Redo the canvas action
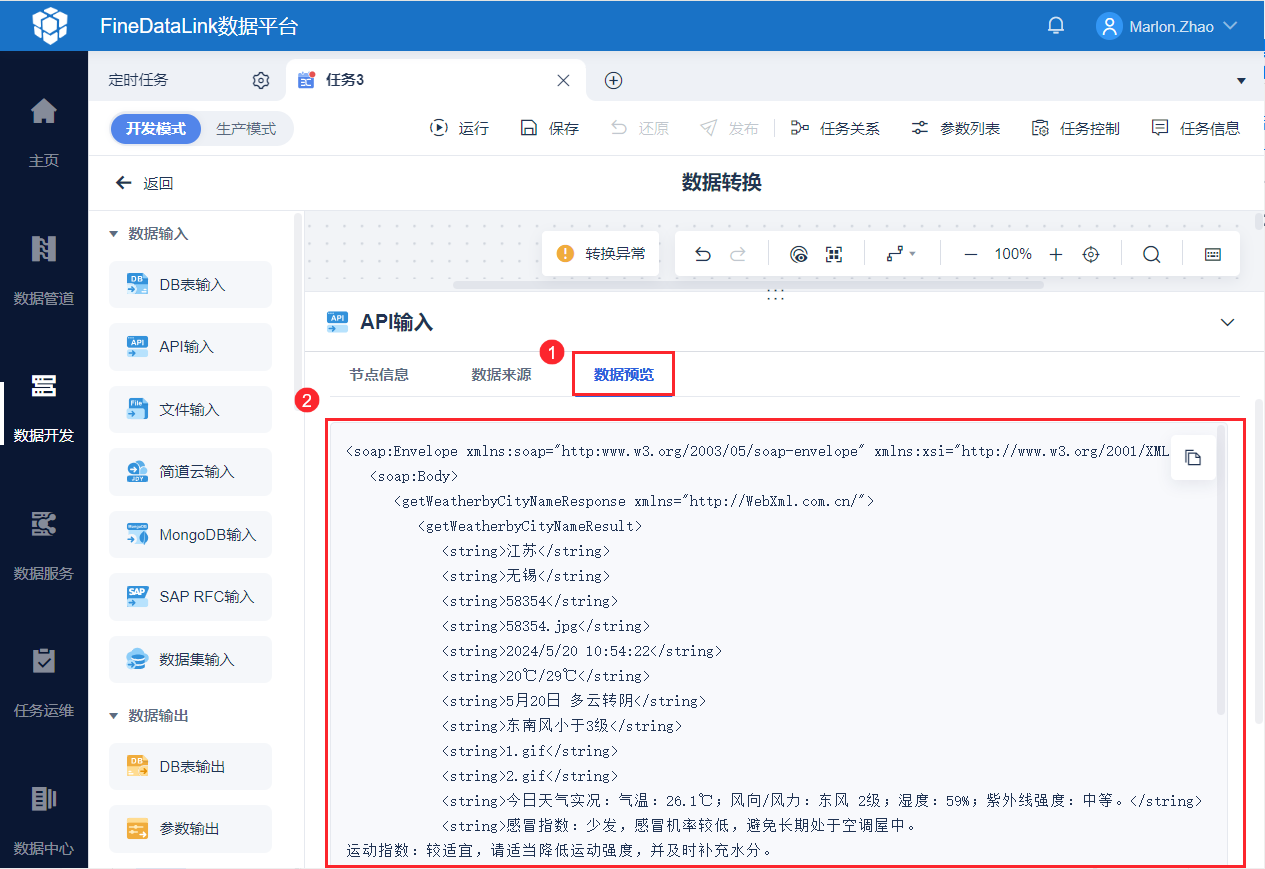This screenshot has width=1265, height=869. (738, 254)
